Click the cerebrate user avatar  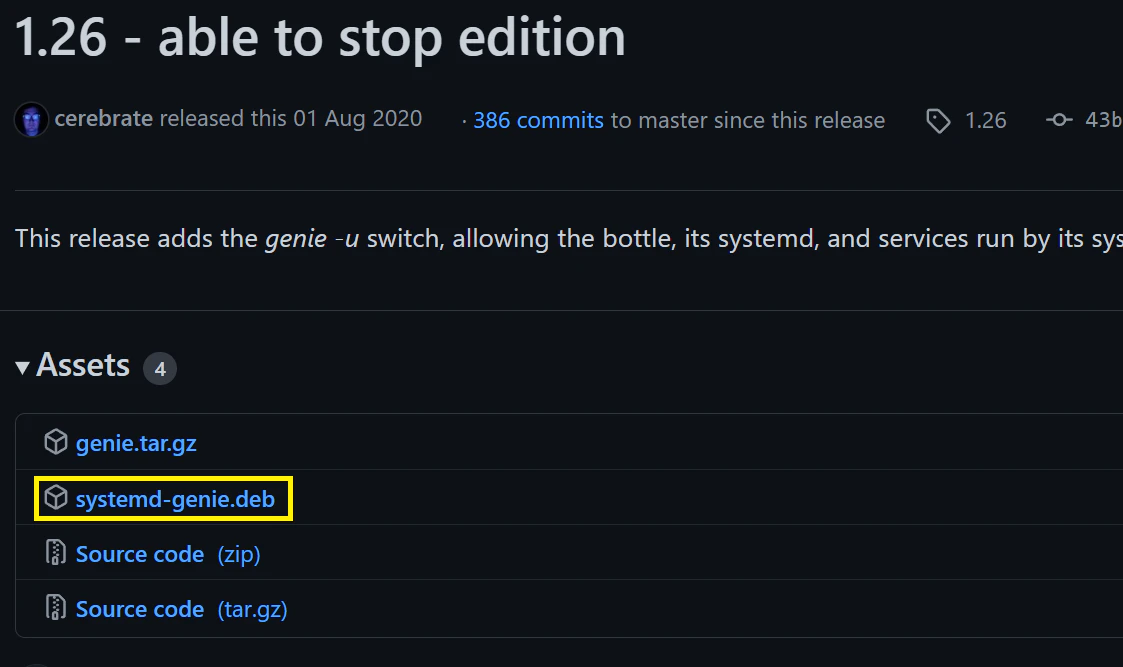click(32, 120)
